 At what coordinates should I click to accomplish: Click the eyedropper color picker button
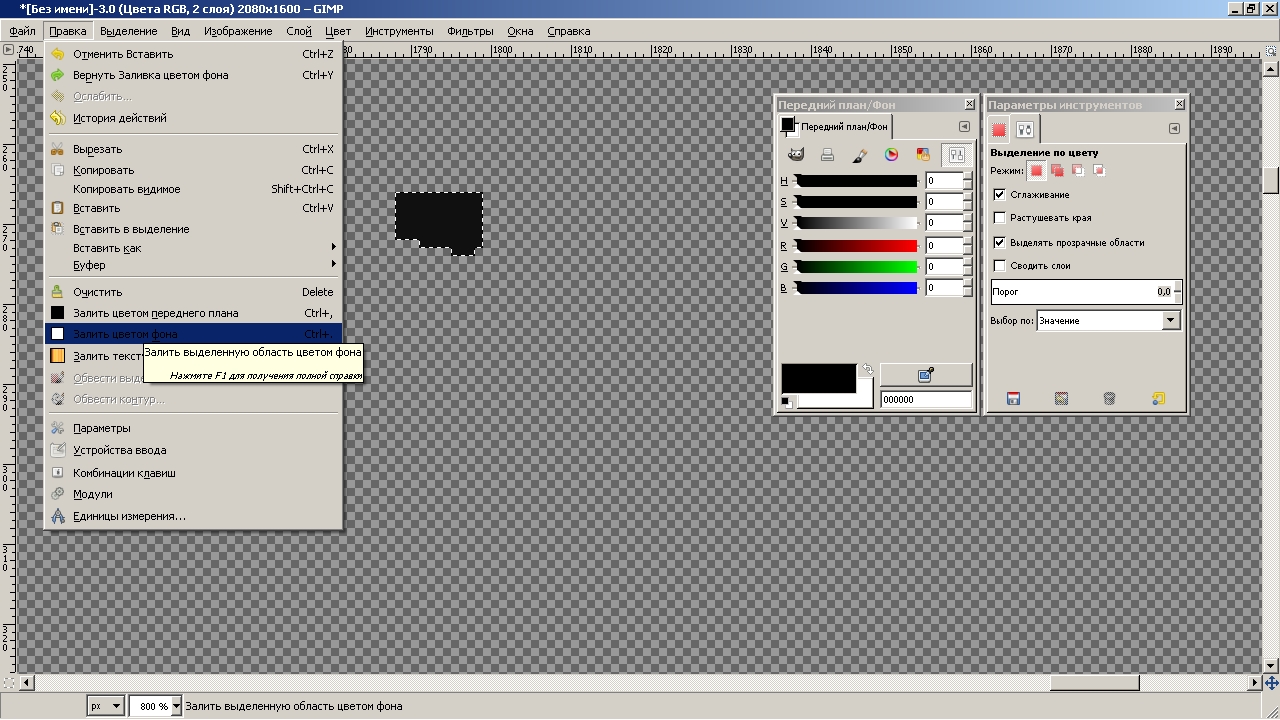click(925, 374)
